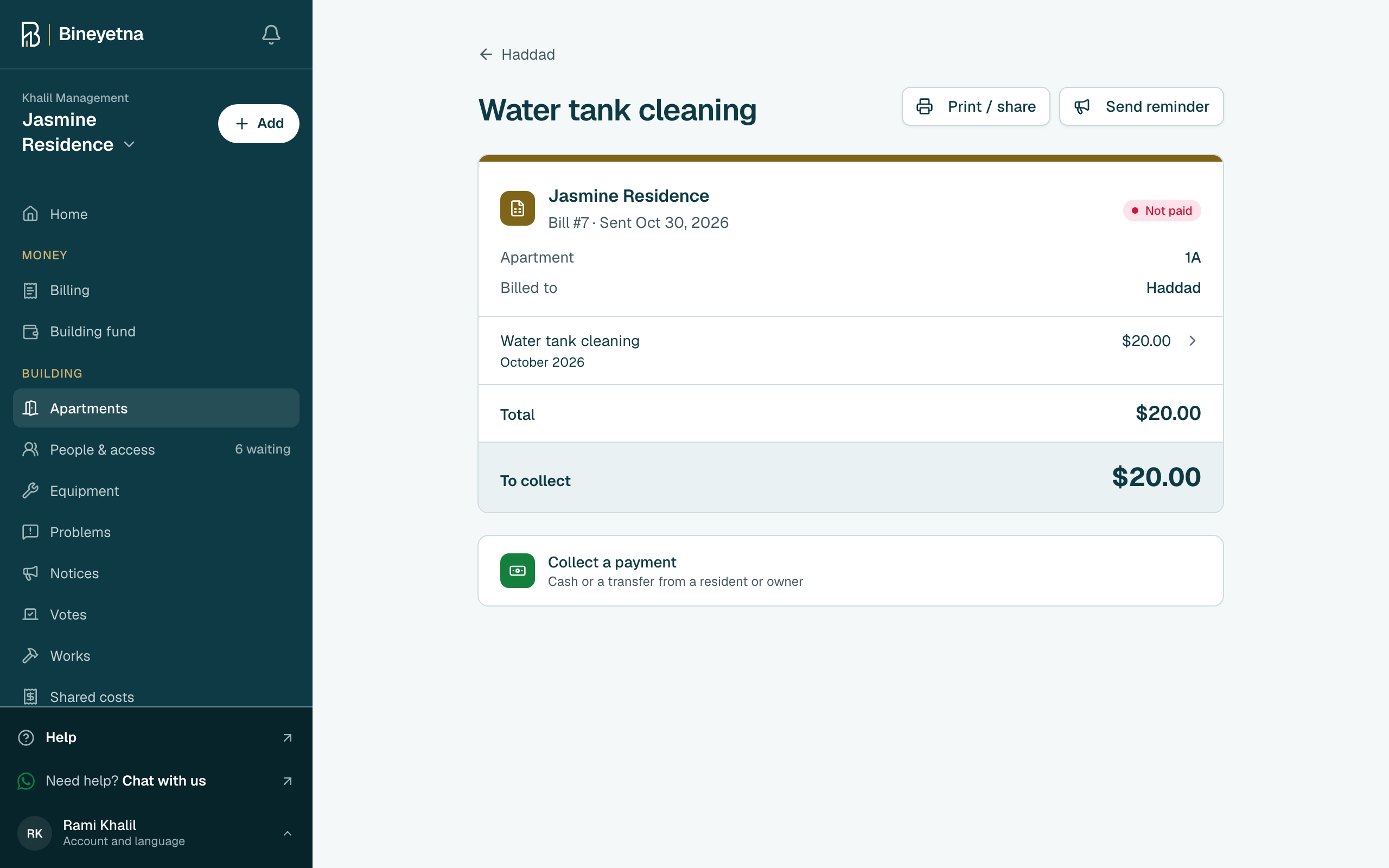Open the Water tank cleaning line item chevron
The width and height of the screenshot is (1389, 868).
point(1192,341)
